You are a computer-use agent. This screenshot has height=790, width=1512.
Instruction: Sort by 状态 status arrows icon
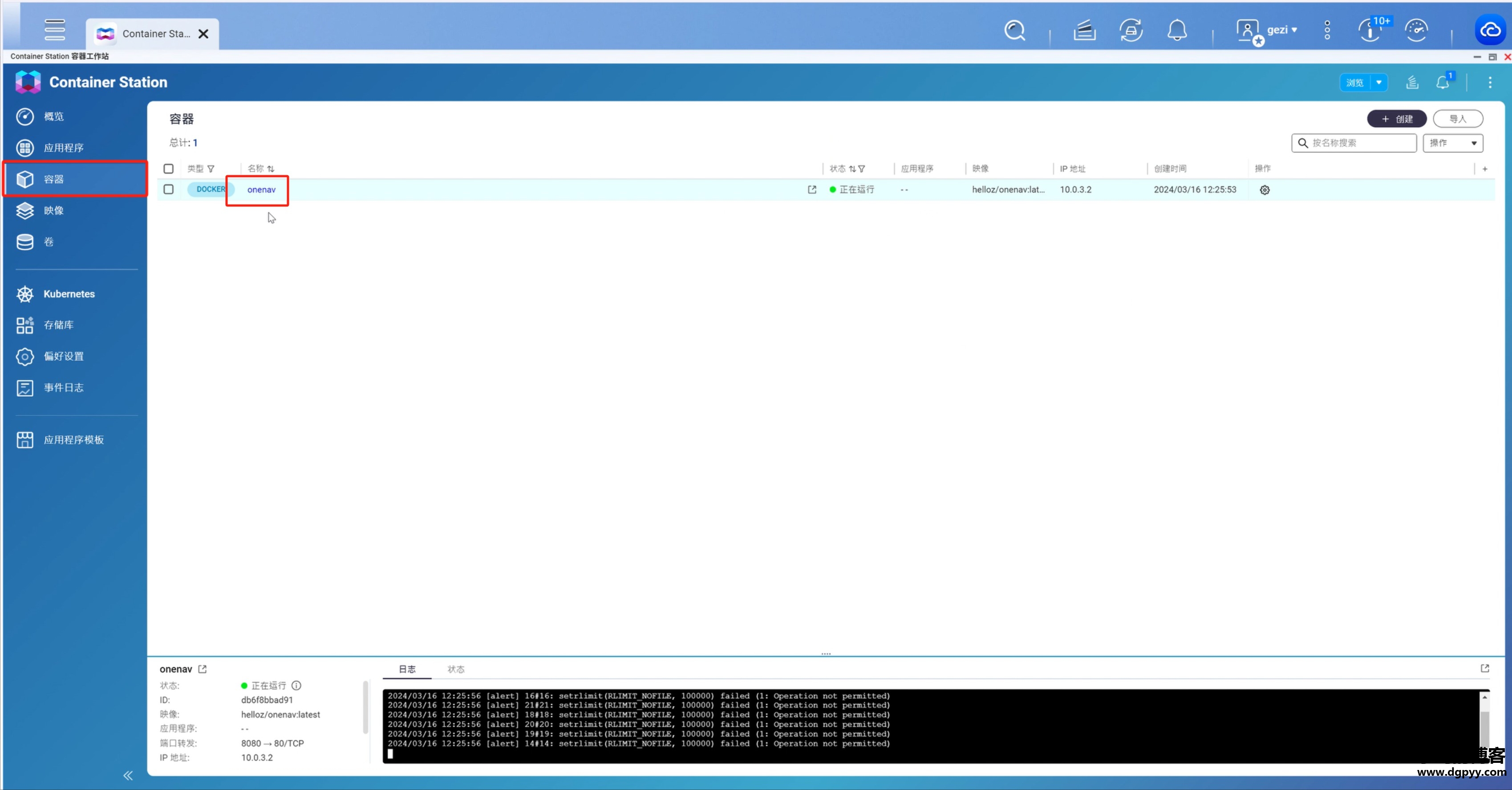(852, 169)
